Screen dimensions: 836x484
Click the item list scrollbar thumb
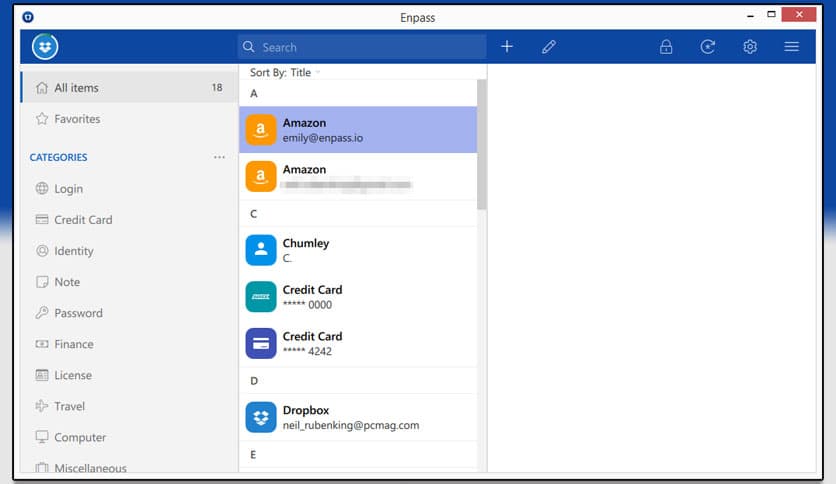[x=481, y=144]
